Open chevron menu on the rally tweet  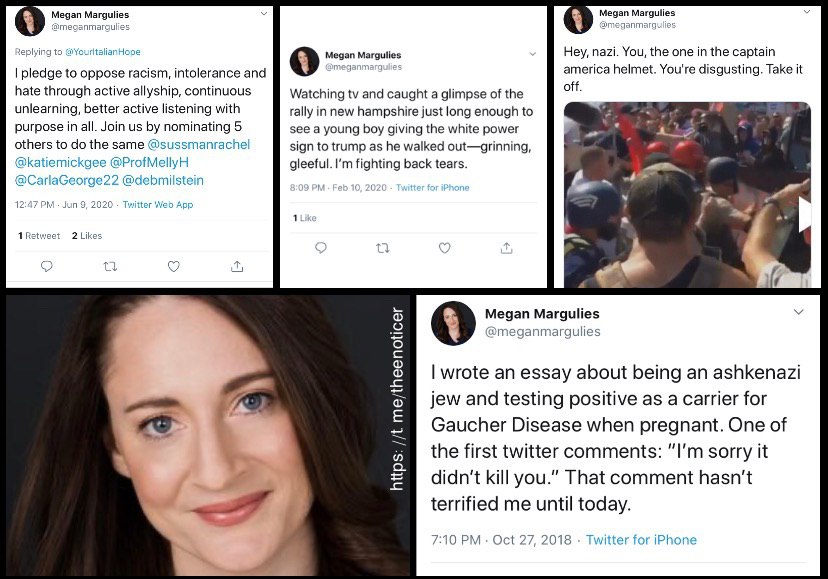point(532,54)
